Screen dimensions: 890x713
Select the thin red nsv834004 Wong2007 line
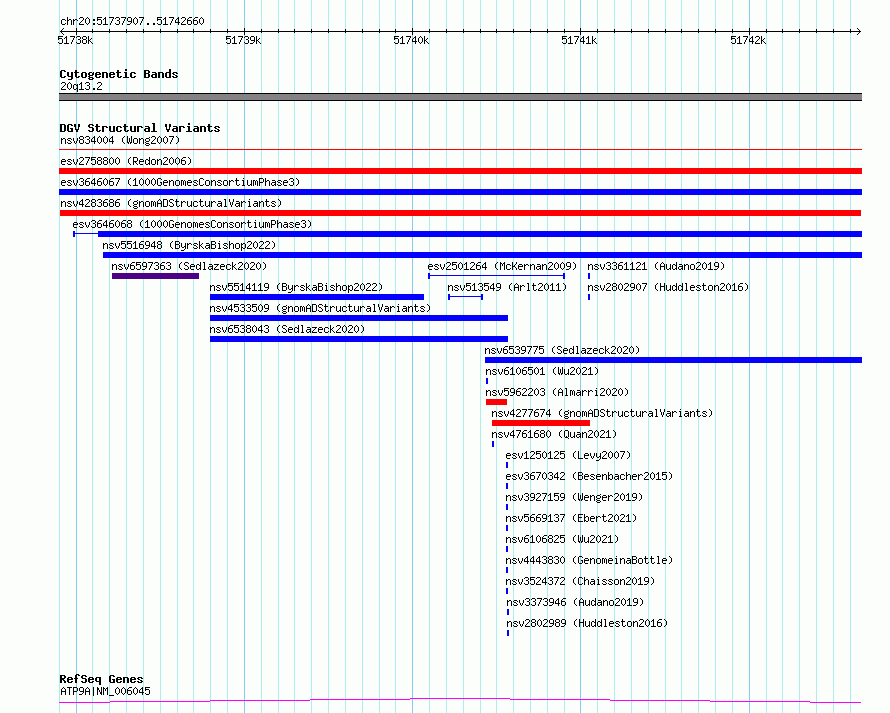(x=460, y=150)
